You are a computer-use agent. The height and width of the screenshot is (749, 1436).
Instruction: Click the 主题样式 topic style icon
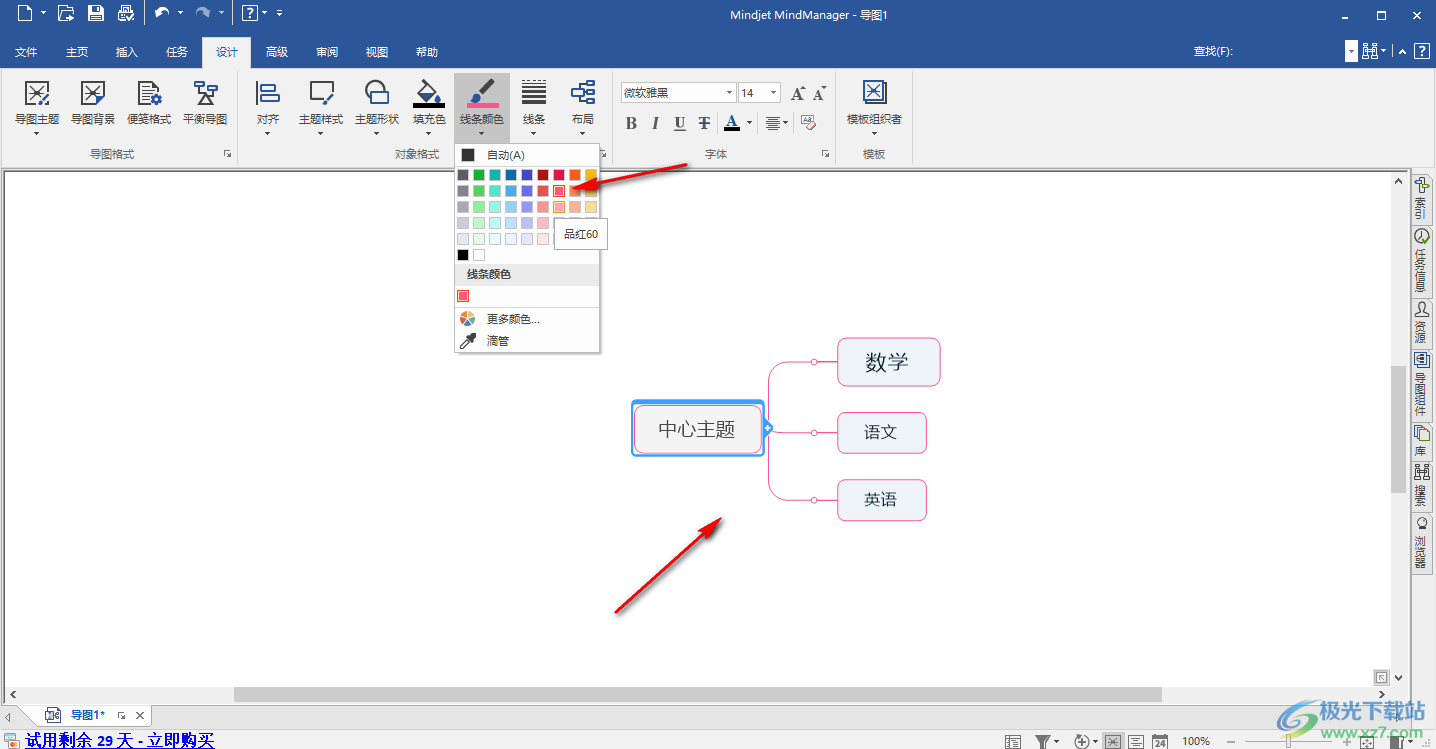coord(321,93)
